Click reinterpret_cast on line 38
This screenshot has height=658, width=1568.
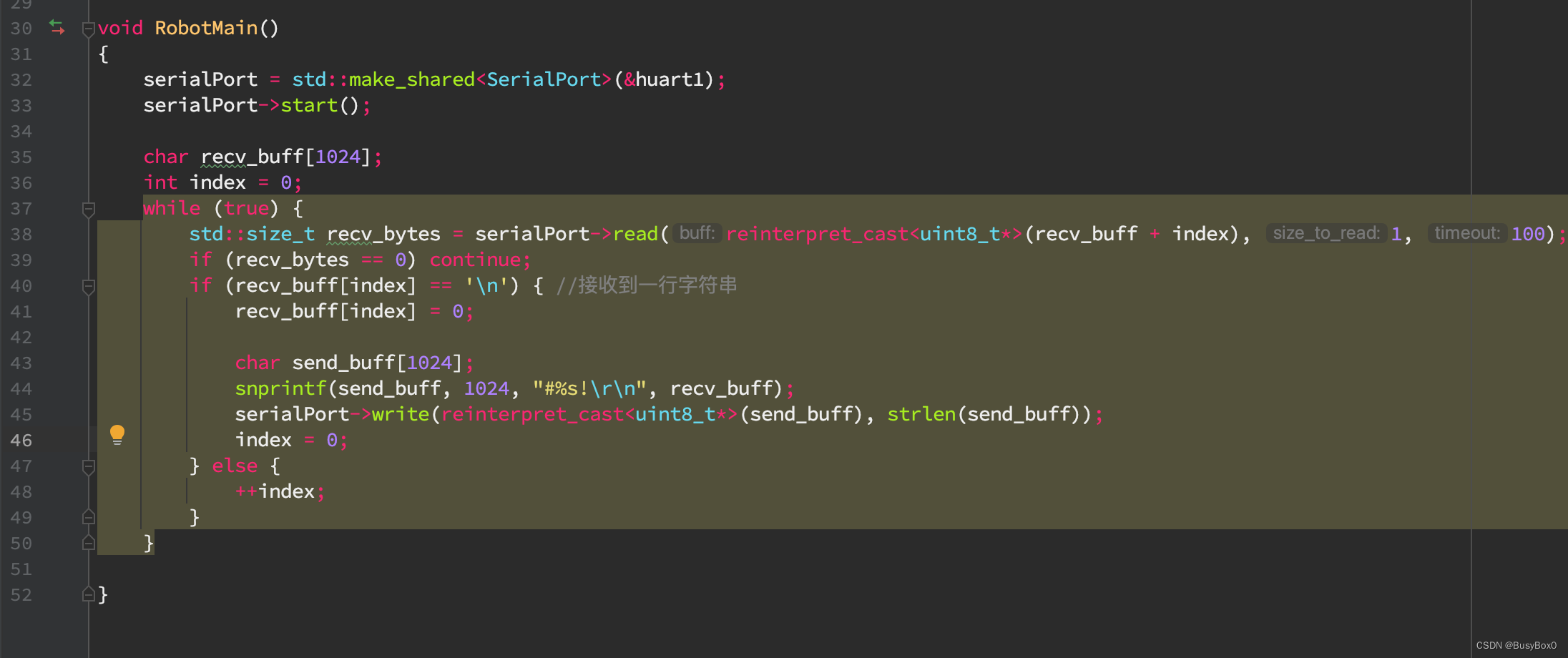tap(817, 234)
